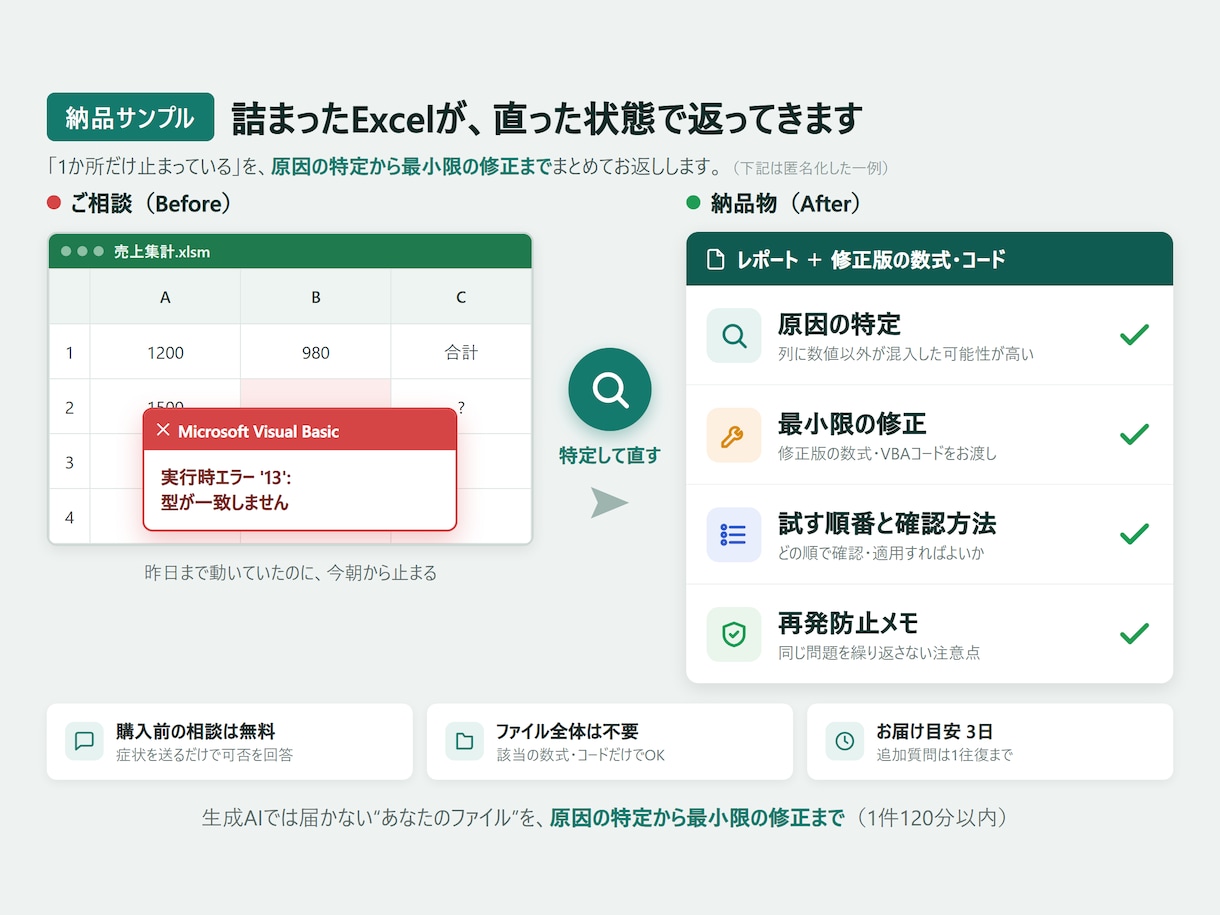Screen dimensions: 1220x915
Task: Click the 型が一致しません error text
Action: tap(225, 502)
